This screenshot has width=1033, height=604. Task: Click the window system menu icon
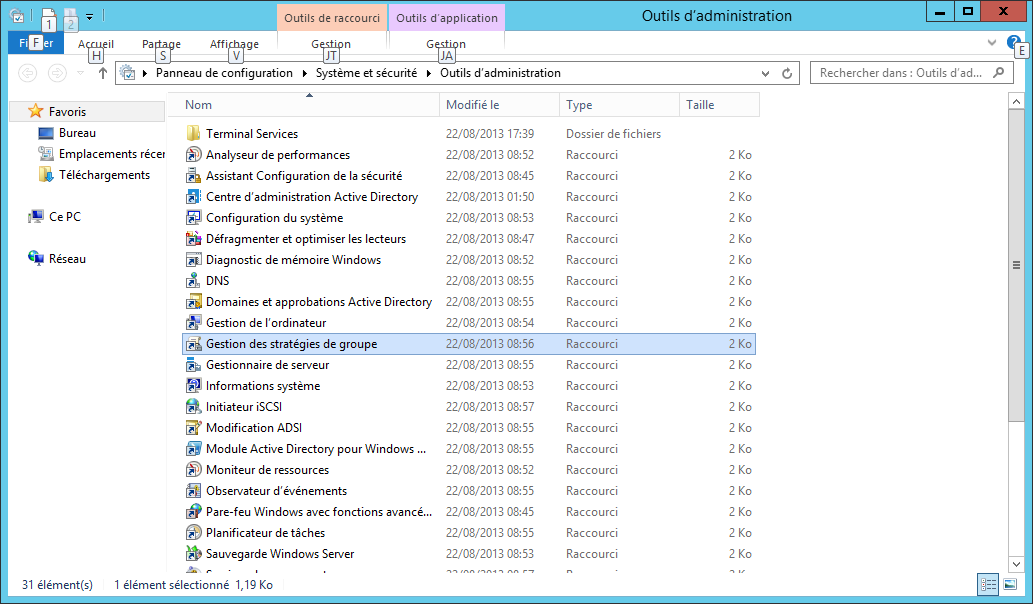pyautogui.click(x=18, y=16)
